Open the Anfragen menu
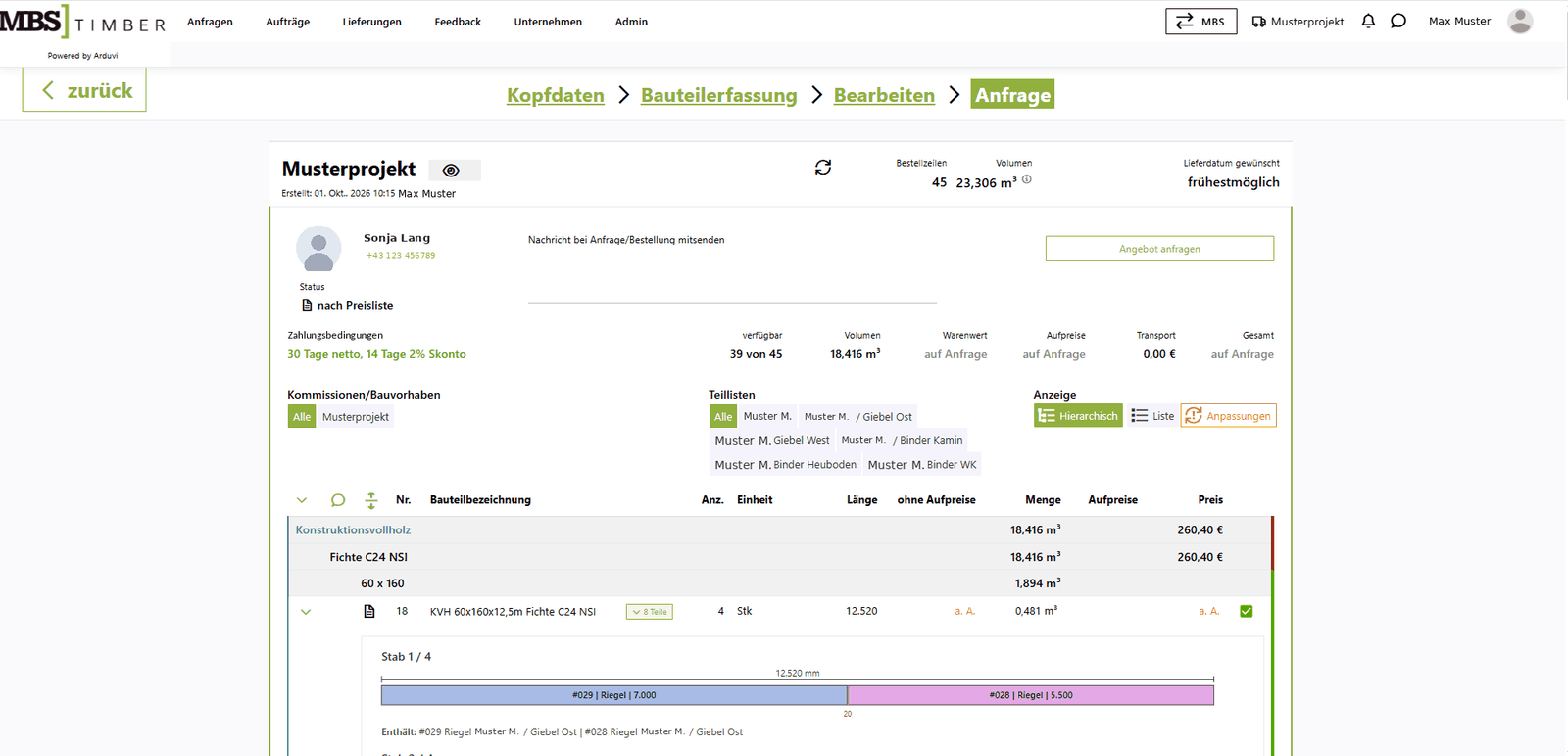This screenshot has height=756, width=1568. point(210,22)
